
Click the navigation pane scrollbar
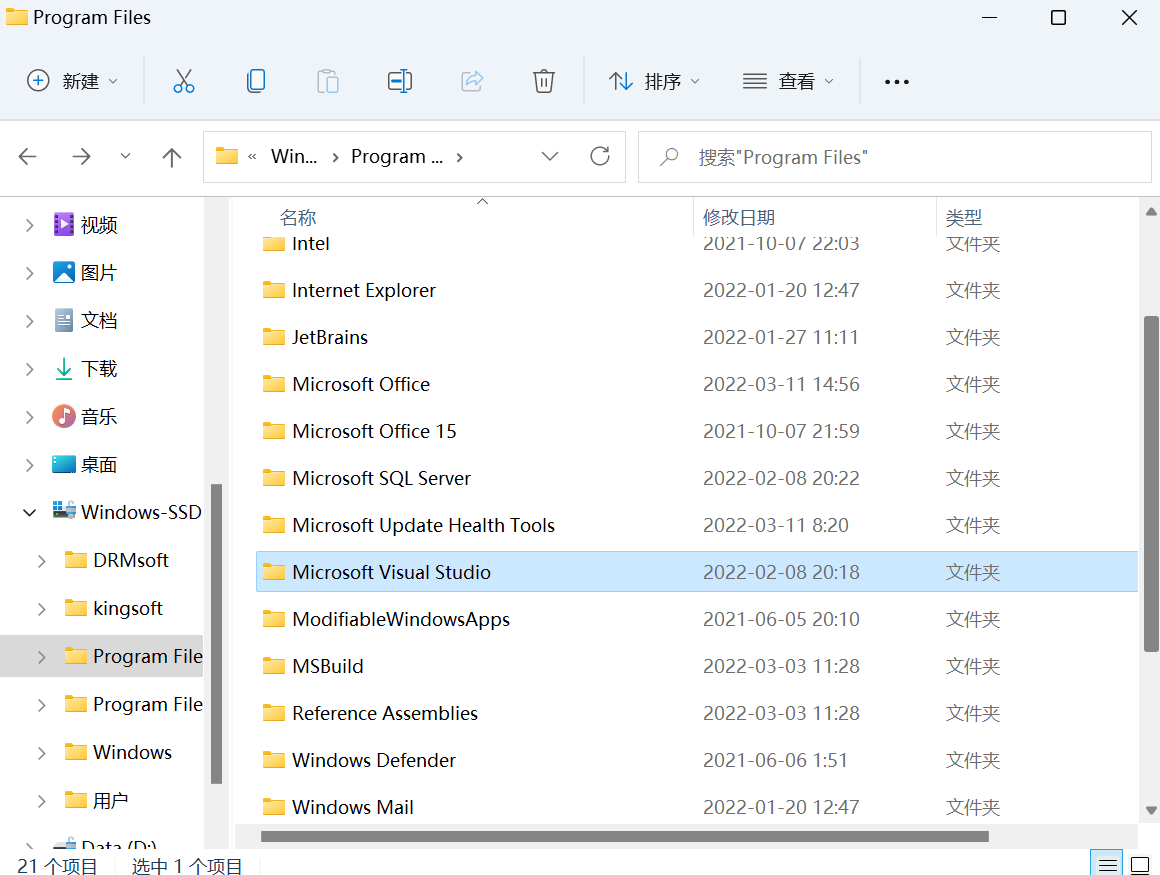pos(216,633)
